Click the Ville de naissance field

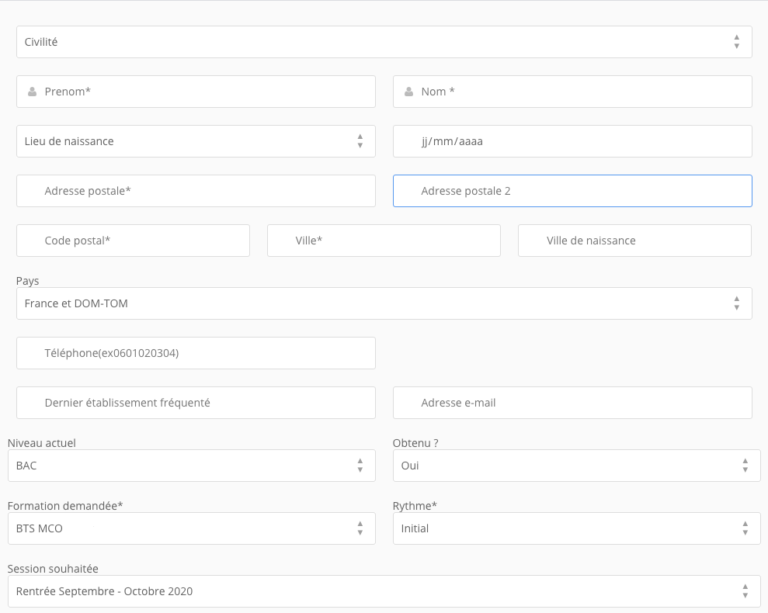pos(635,240)
